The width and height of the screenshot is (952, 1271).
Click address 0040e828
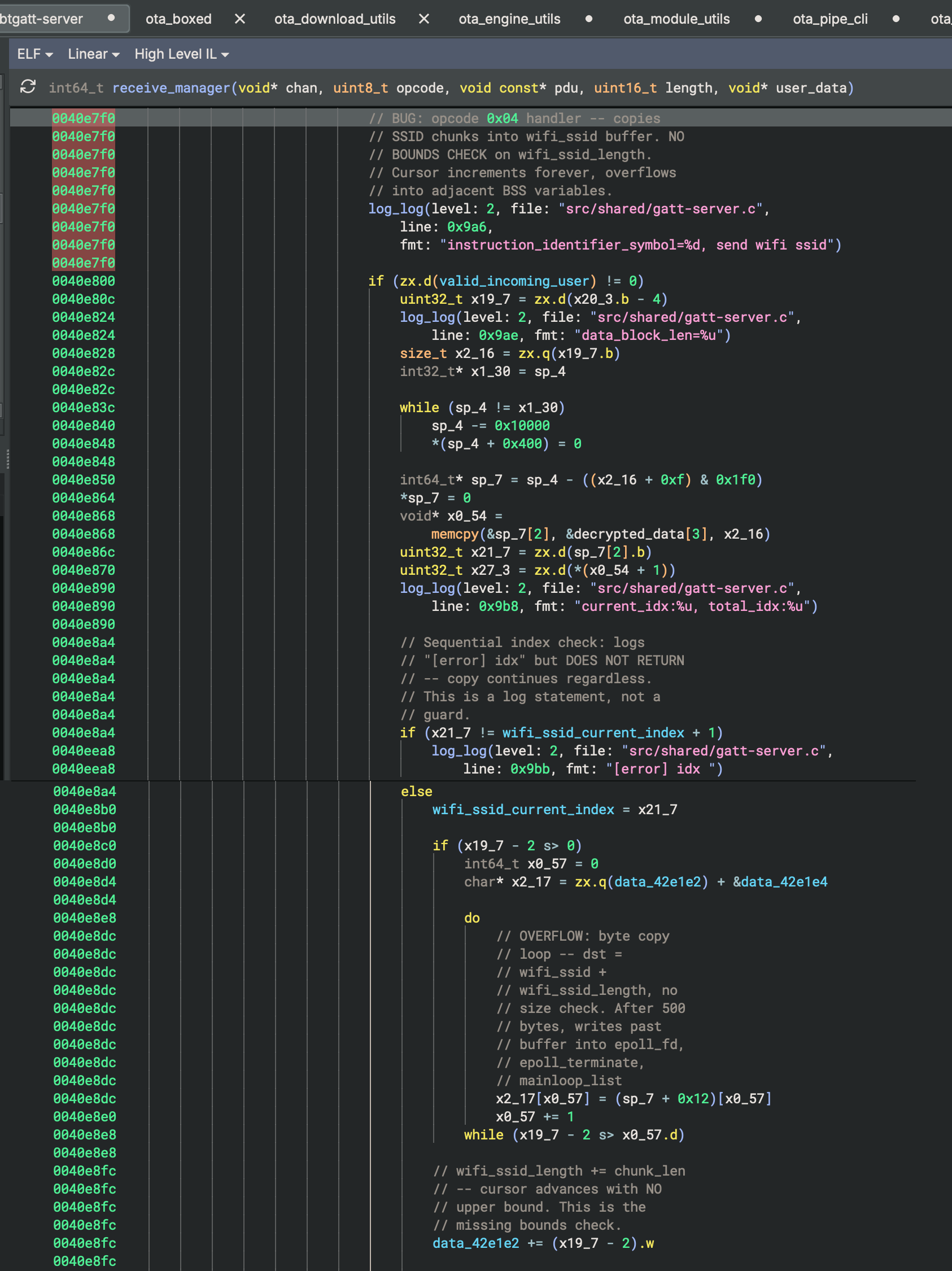[x=84, y=353]
